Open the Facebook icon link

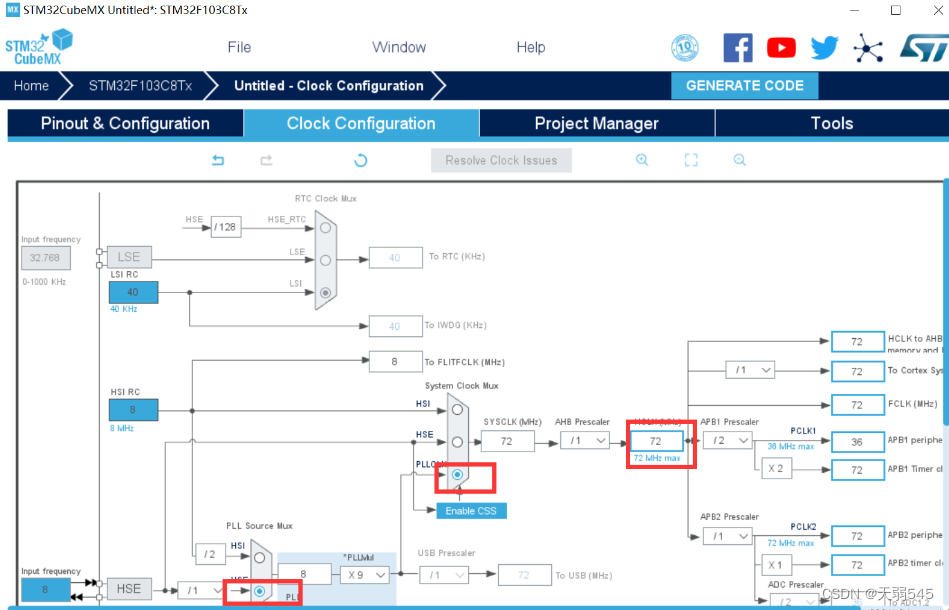click(x=738, y=48)
